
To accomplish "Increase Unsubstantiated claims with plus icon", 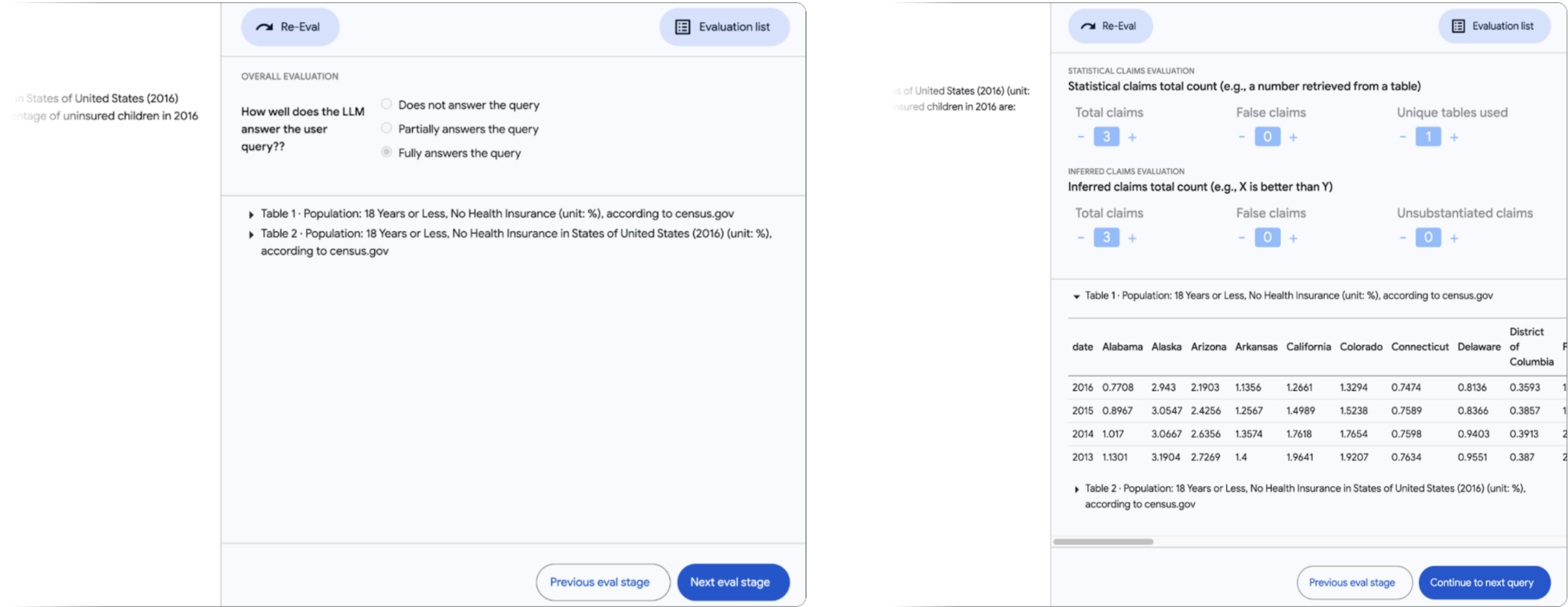I will coord(1453,238).
